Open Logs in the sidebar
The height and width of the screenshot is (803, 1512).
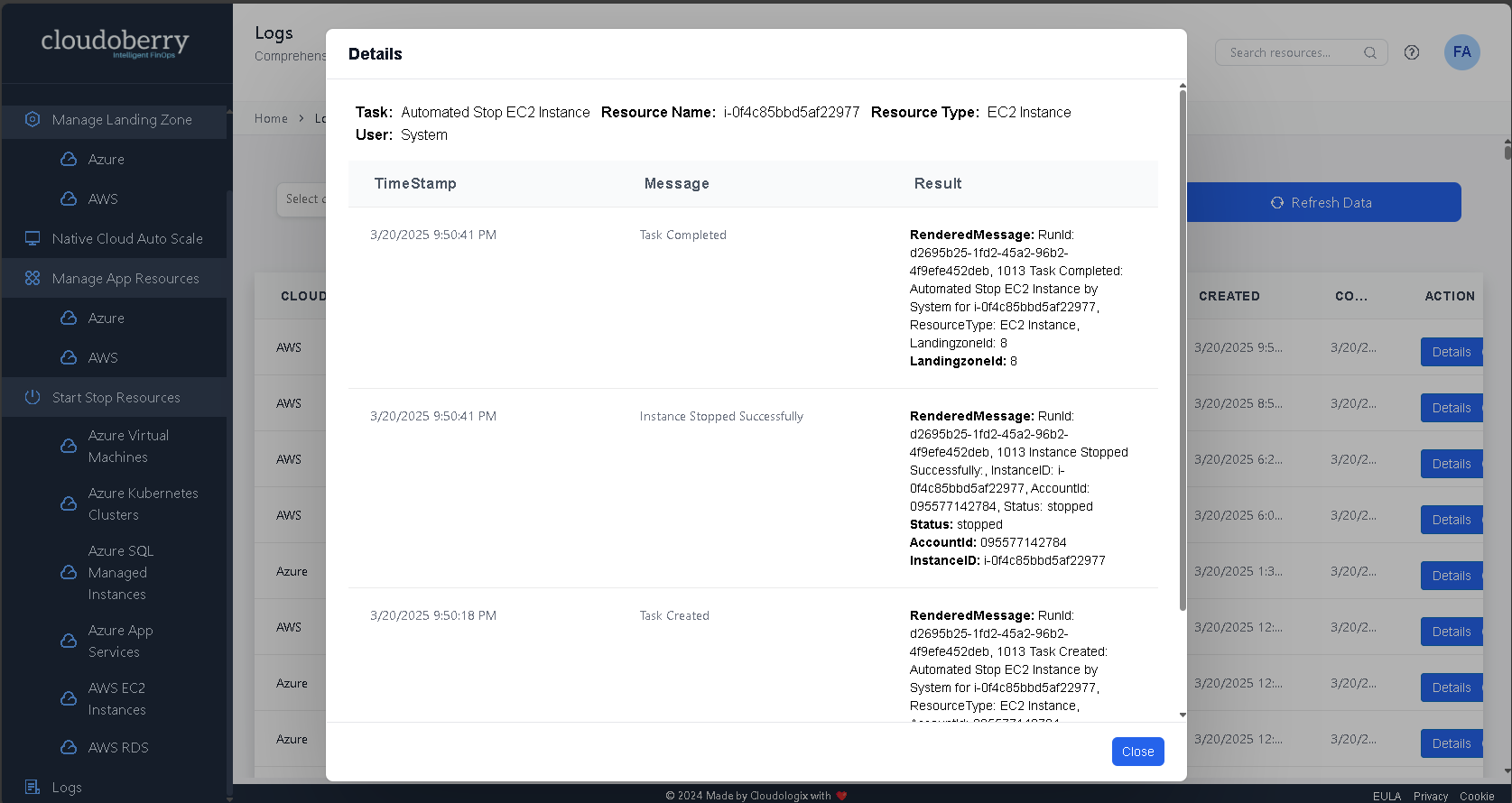[x=67, y=788]
